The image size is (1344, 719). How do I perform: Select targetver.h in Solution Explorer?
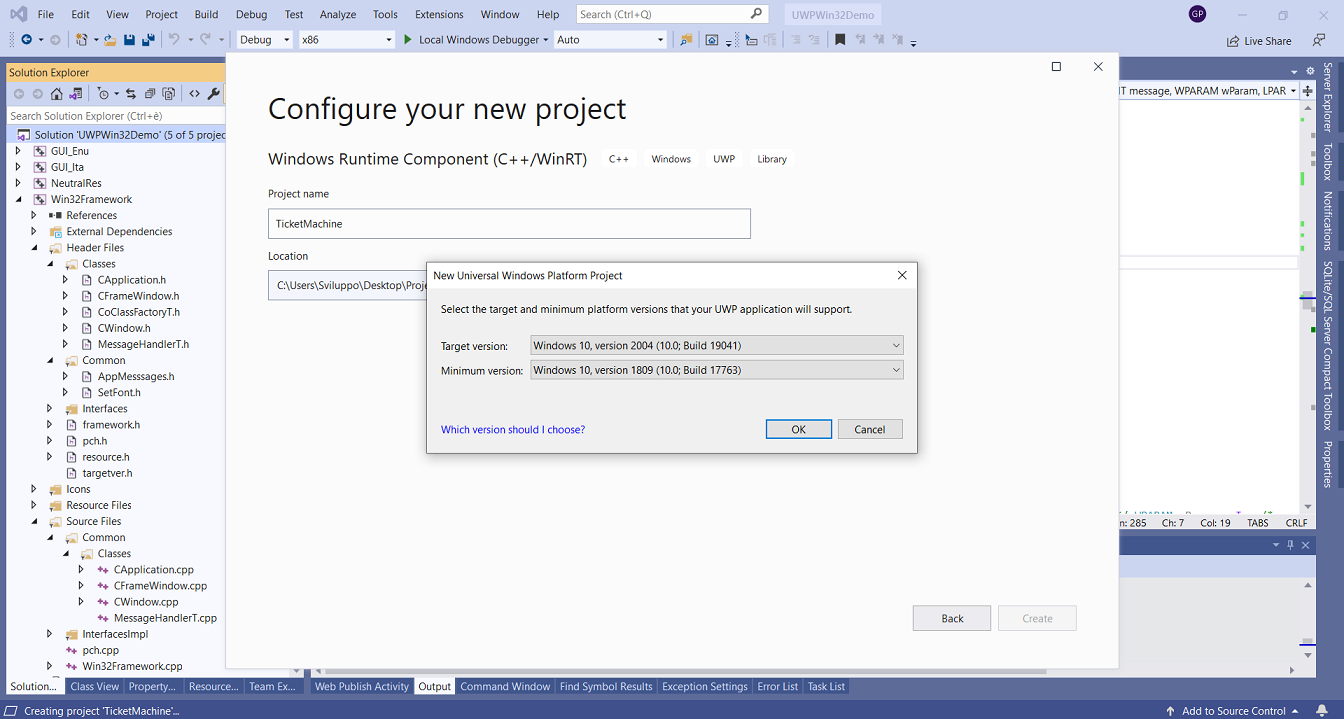pos(107,473)
